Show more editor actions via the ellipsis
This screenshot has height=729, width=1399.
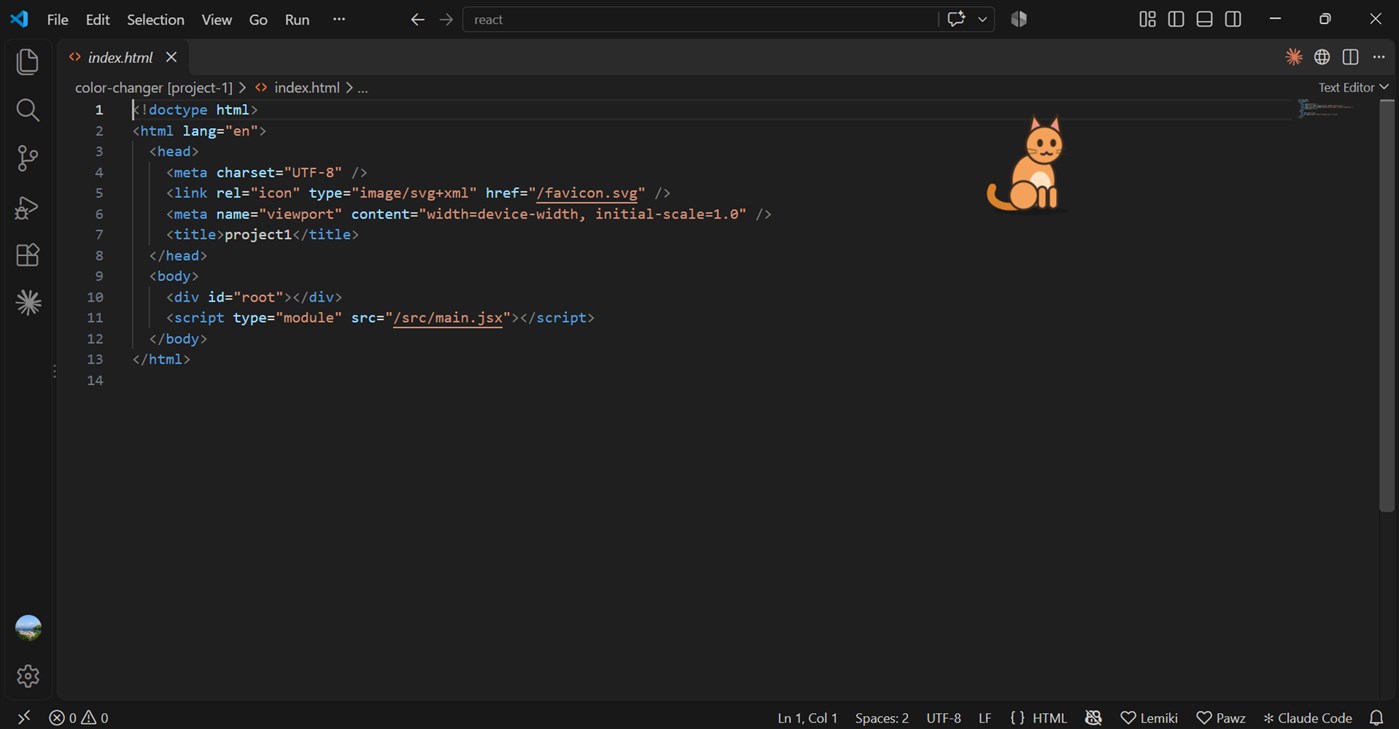tap(1379, 57)
